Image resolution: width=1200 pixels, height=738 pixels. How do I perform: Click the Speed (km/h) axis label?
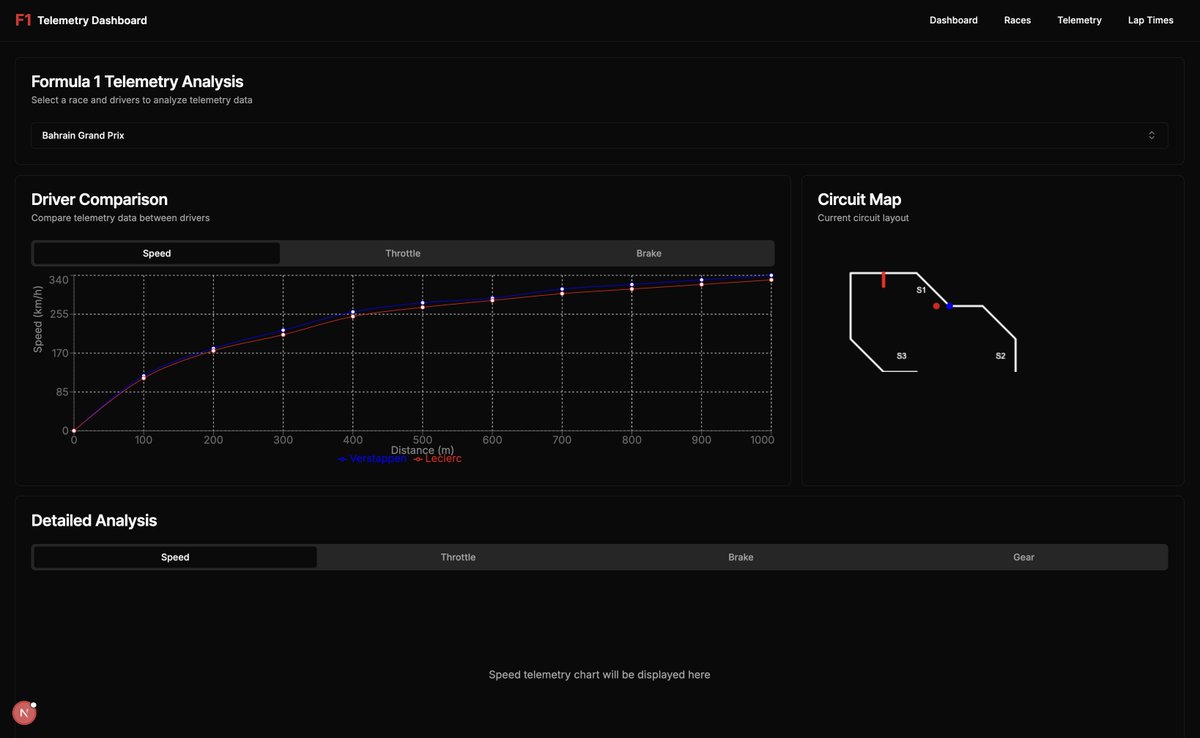coord(38,320)
